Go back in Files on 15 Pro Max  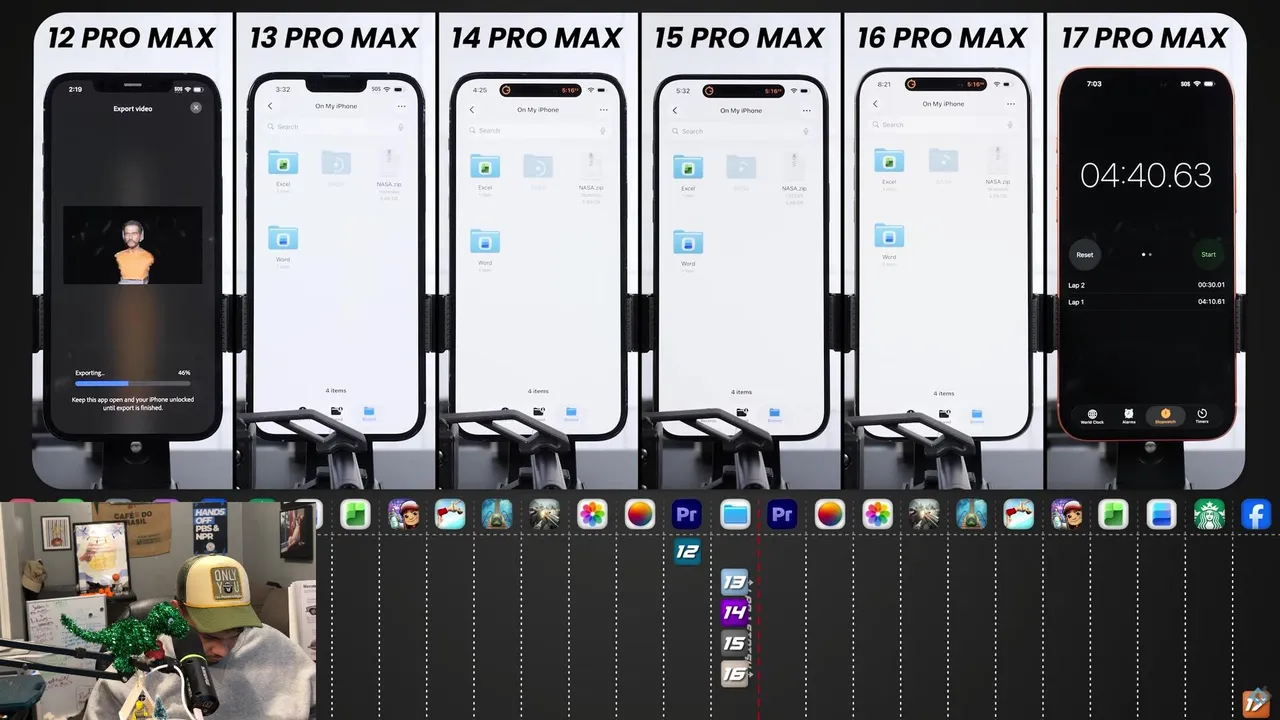pos(675,110)
